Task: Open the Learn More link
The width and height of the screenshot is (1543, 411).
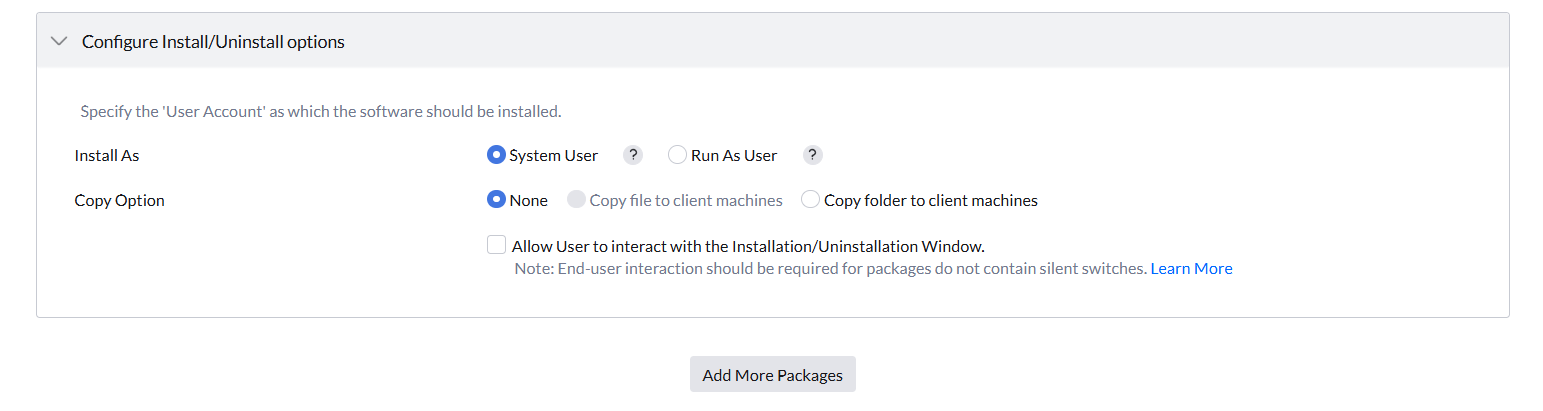Action: (x=1191, y=268)
